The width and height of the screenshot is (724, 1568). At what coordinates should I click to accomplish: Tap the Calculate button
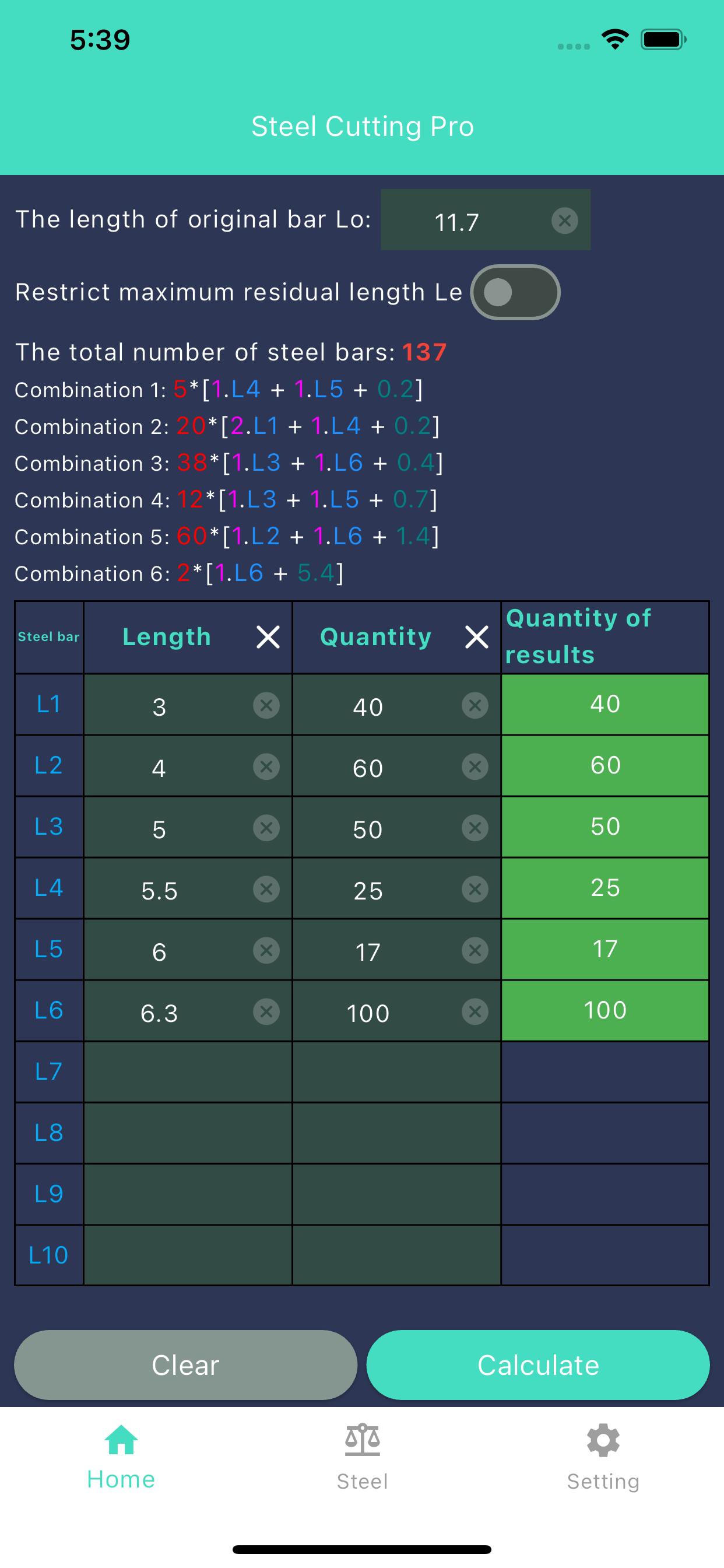pos(538,1364)
